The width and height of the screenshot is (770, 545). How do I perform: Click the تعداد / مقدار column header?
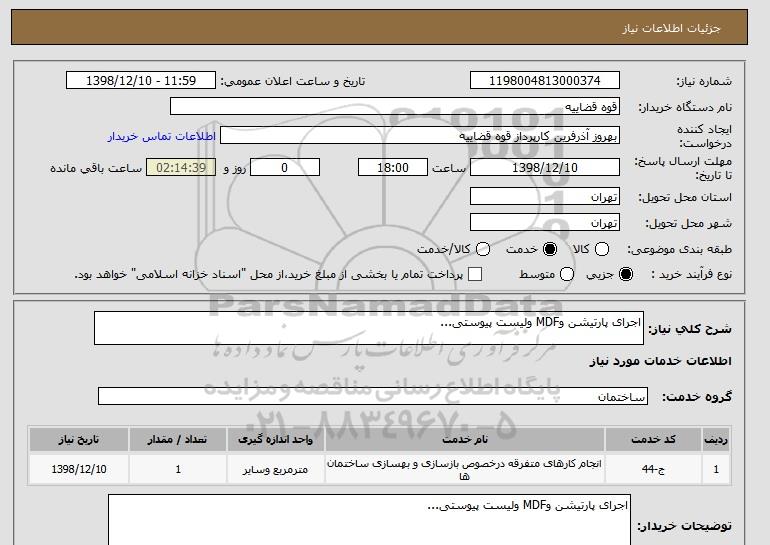[178, 439]
